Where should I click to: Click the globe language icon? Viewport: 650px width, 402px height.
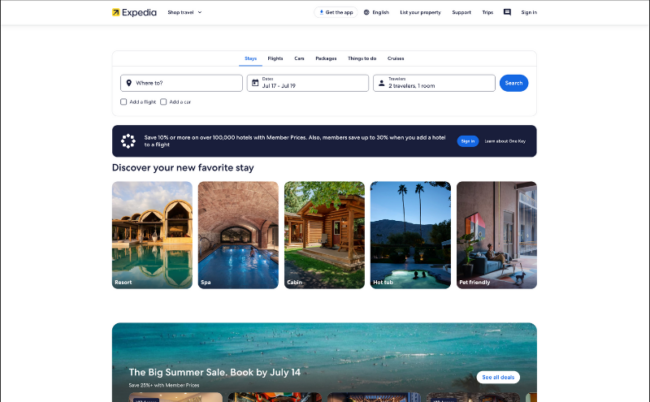tap(366, 12)
